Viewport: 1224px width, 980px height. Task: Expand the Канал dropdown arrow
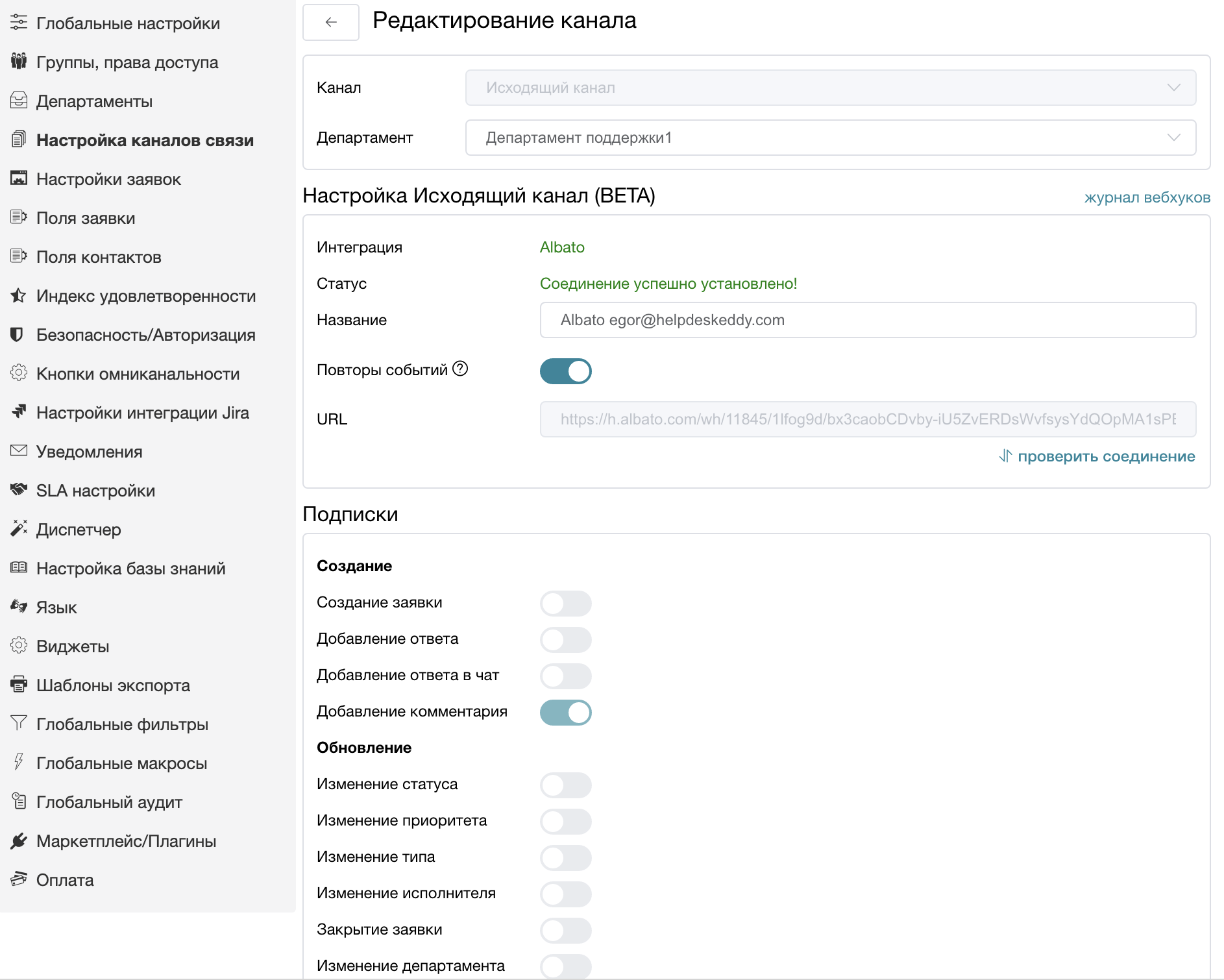click(x=1173, y=88)
